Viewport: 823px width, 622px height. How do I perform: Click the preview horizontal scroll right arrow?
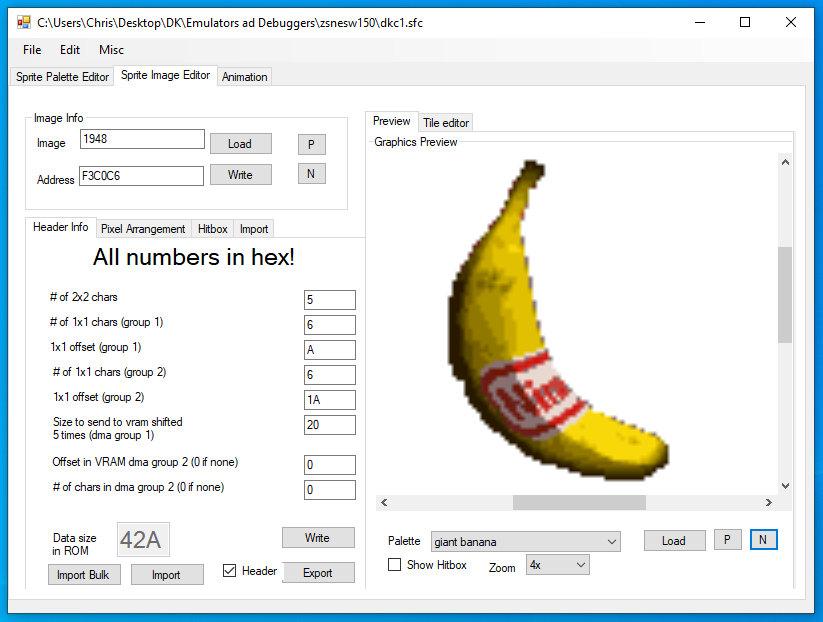tap(768, 502)
